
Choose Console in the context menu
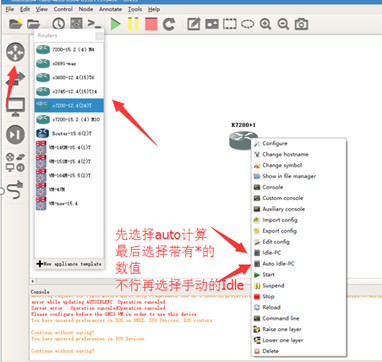point(299,187)
